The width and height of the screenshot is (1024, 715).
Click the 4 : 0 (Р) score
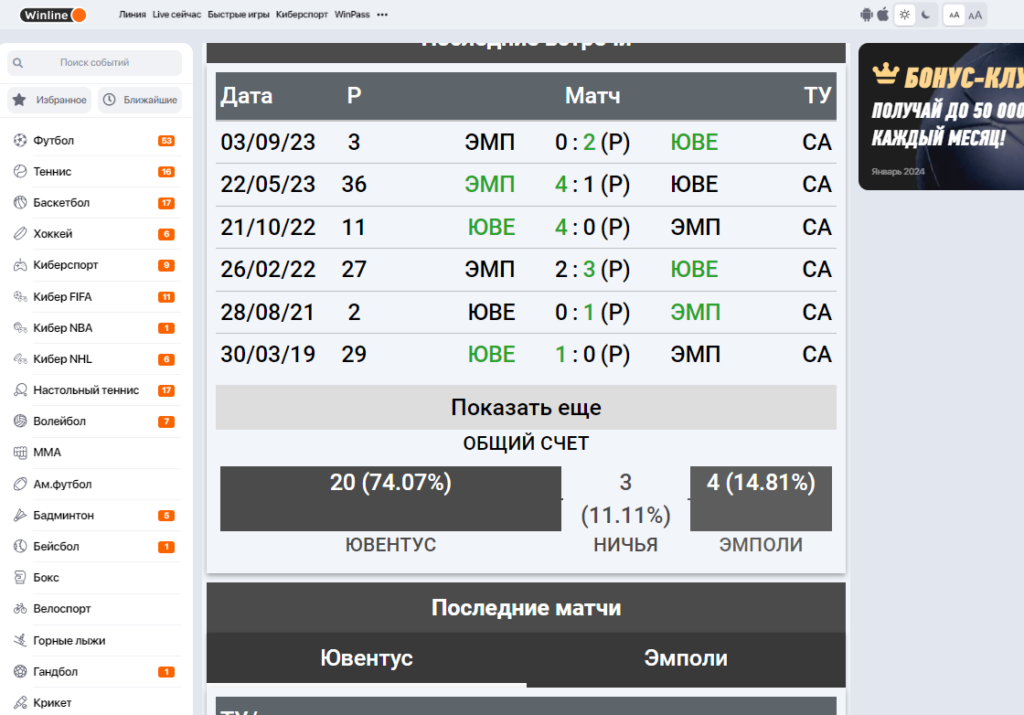(592, 227)
